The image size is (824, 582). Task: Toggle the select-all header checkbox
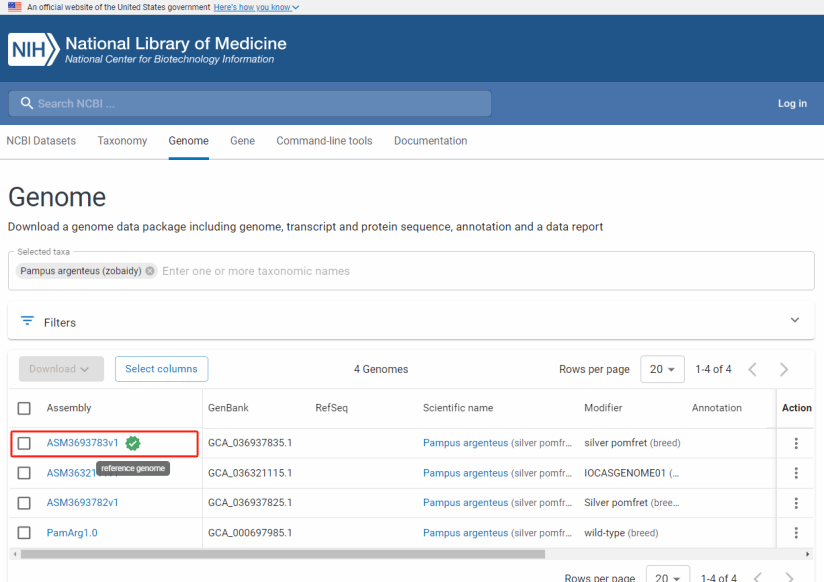click(24, 408)
